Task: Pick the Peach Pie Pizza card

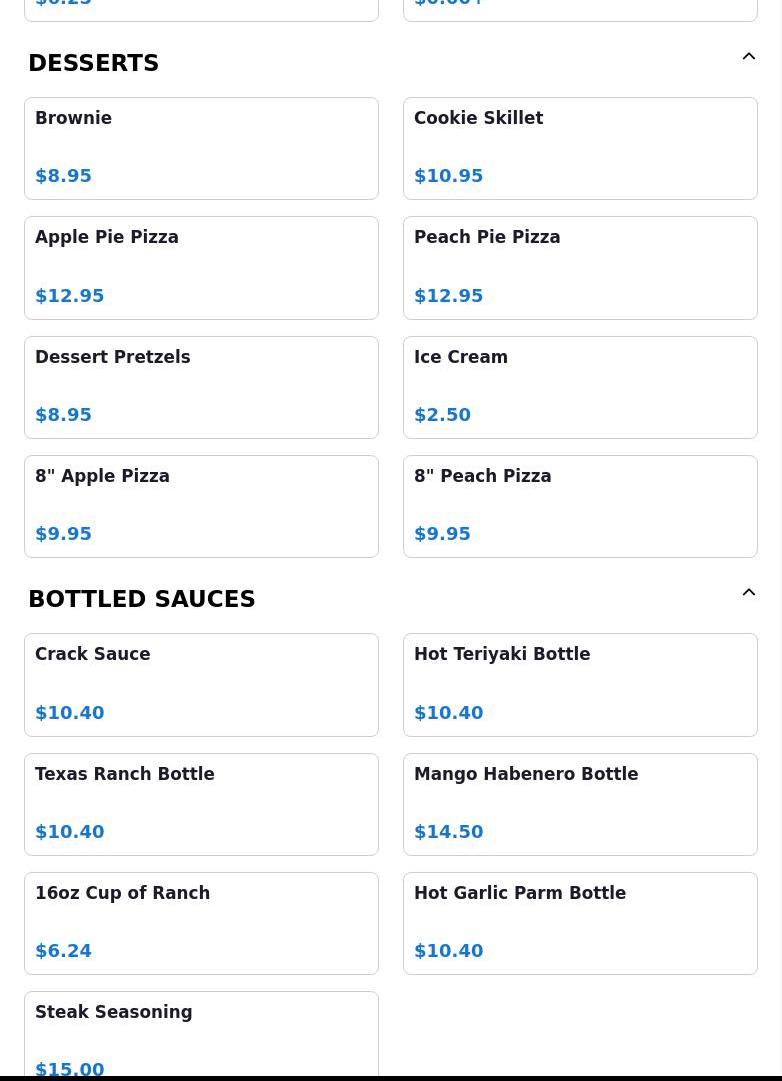Action: click(x=580, y=267)
